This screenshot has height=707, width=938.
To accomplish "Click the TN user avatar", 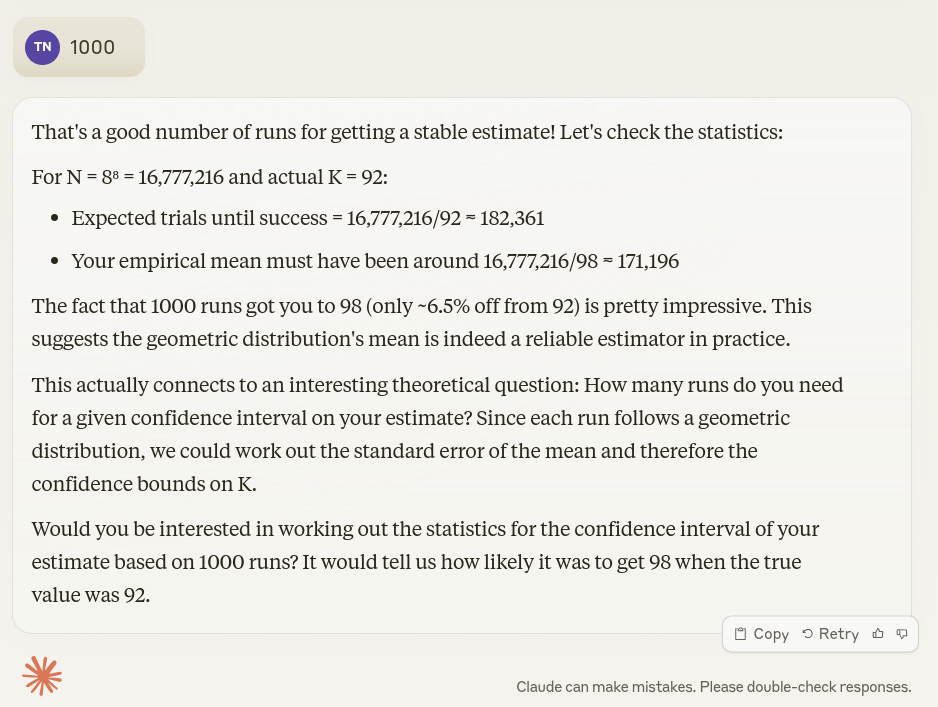I will [x=43, y=47].
